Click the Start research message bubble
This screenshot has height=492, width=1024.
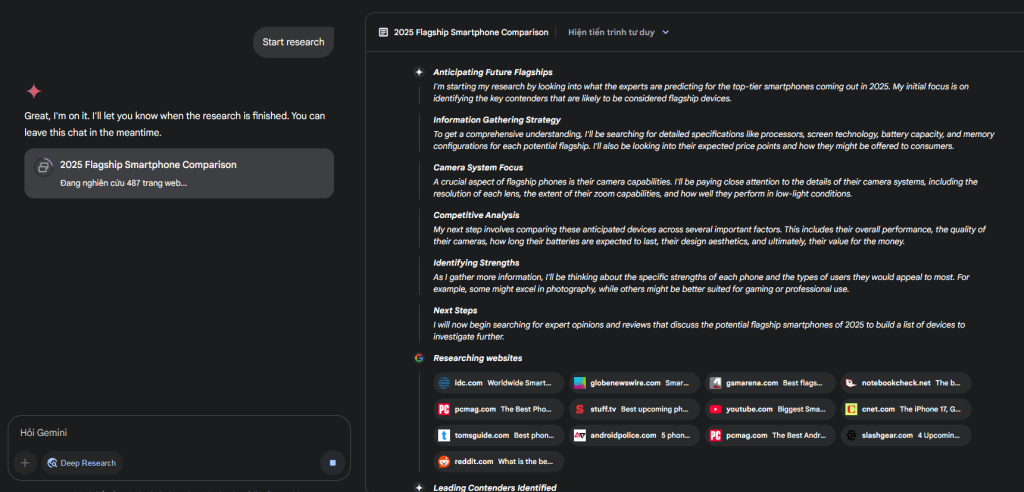click(x=293, y=42)
